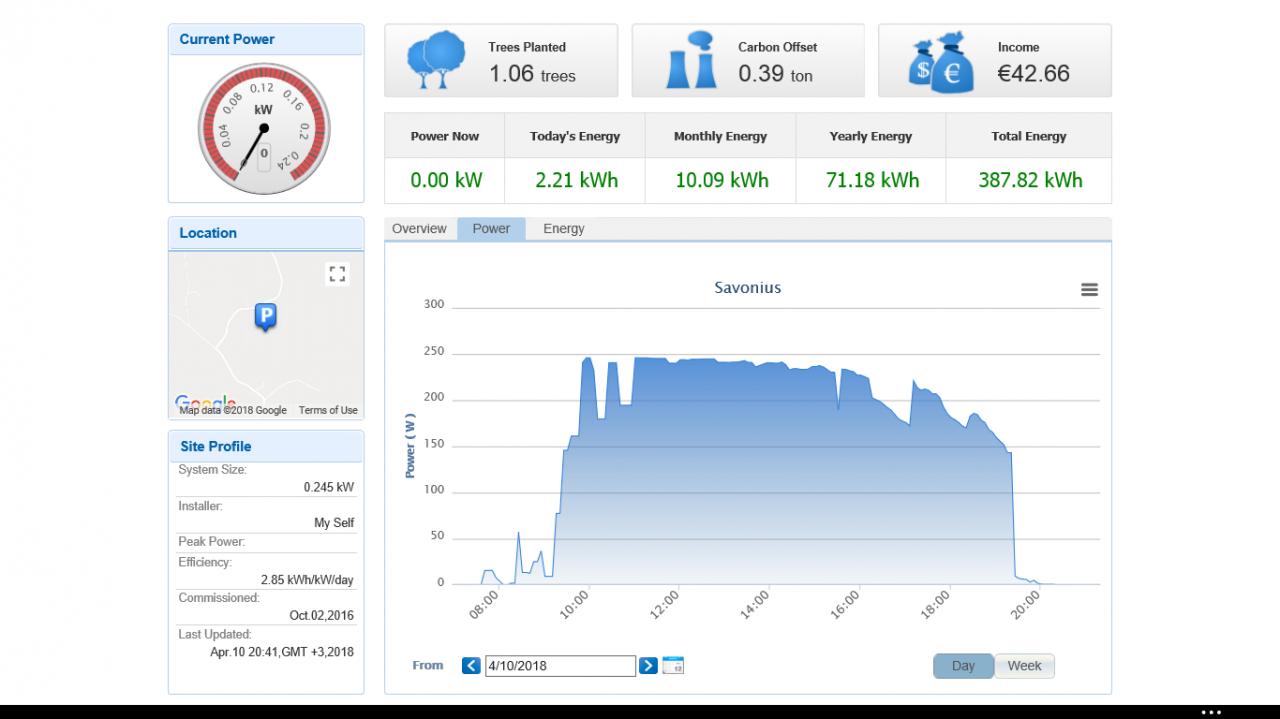Screen dimensions: 1280x719
Task: Click the Monthly Energy value 10.09 kWh
Action: pyautogui.click(x=721, y=181)
